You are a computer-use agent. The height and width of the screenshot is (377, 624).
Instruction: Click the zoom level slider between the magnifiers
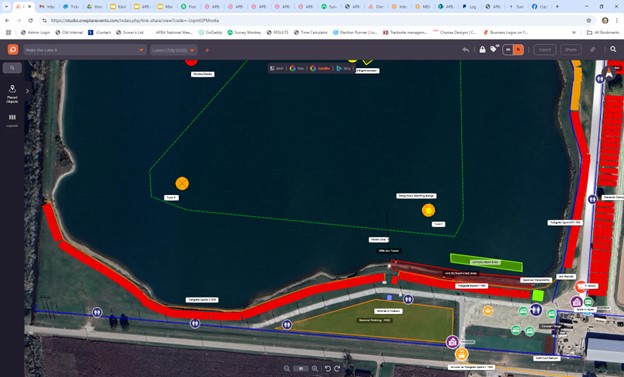301,369
